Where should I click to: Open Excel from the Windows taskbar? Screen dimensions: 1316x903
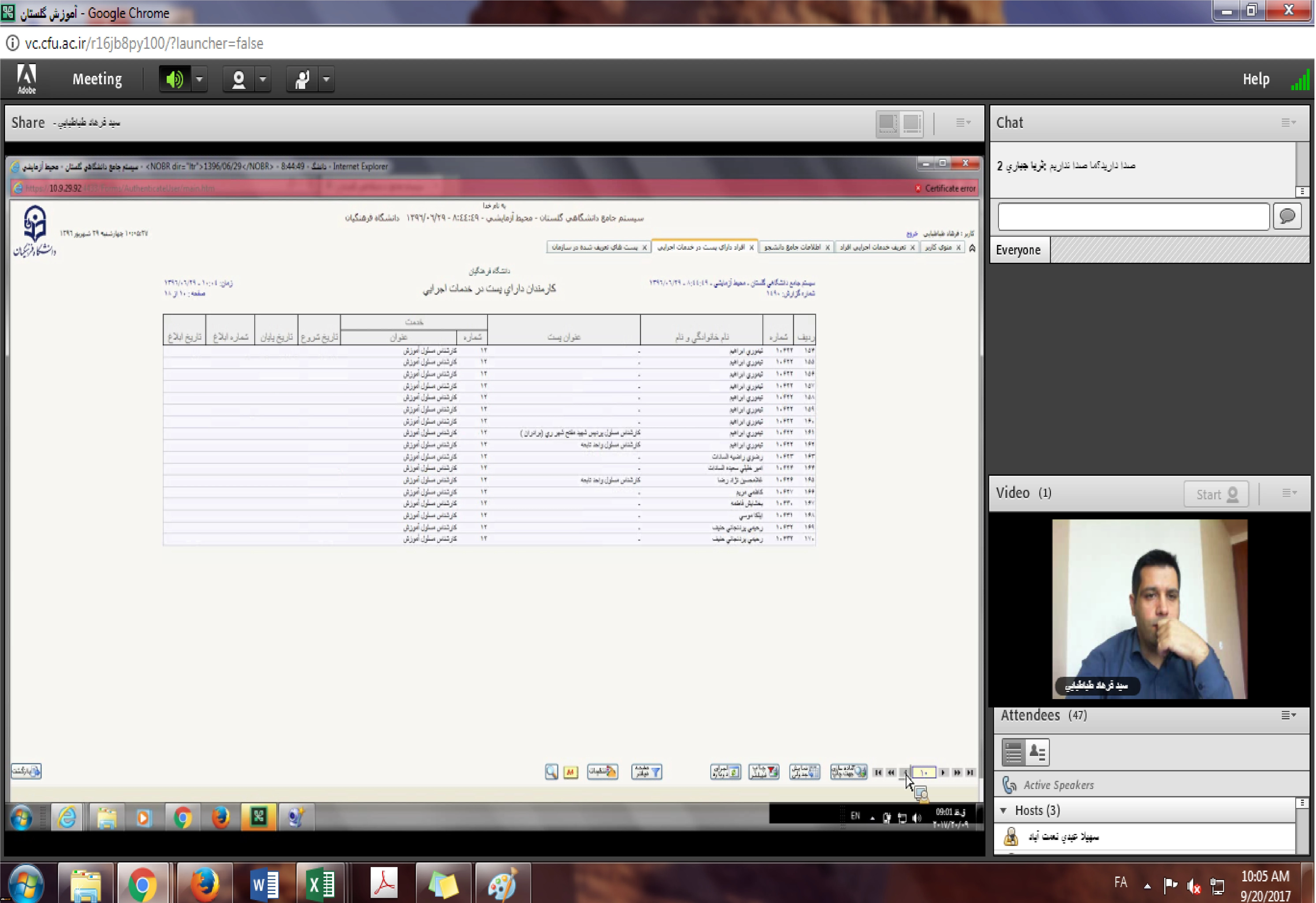320,884
